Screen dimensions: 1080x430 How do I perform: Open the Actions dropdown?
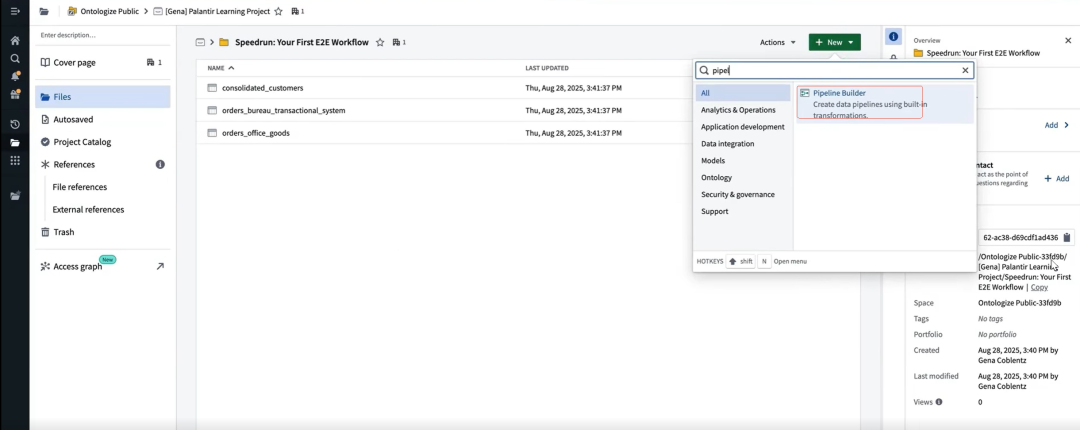pyautogui.click(x=778, y=42)
